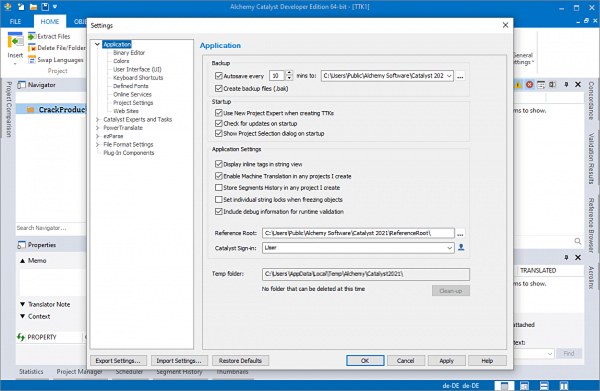Click the open folder icon in title bar
This screenshot has width=600, height=391.
pyautogui.click(x=33, y=7)
